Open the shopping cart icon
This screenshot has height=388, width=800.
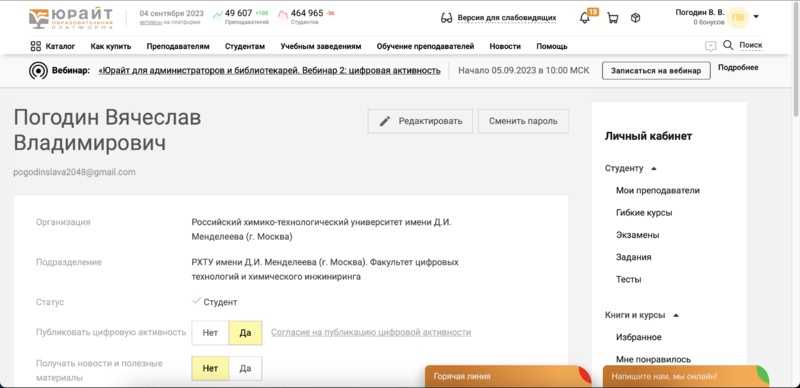[613, 18]
